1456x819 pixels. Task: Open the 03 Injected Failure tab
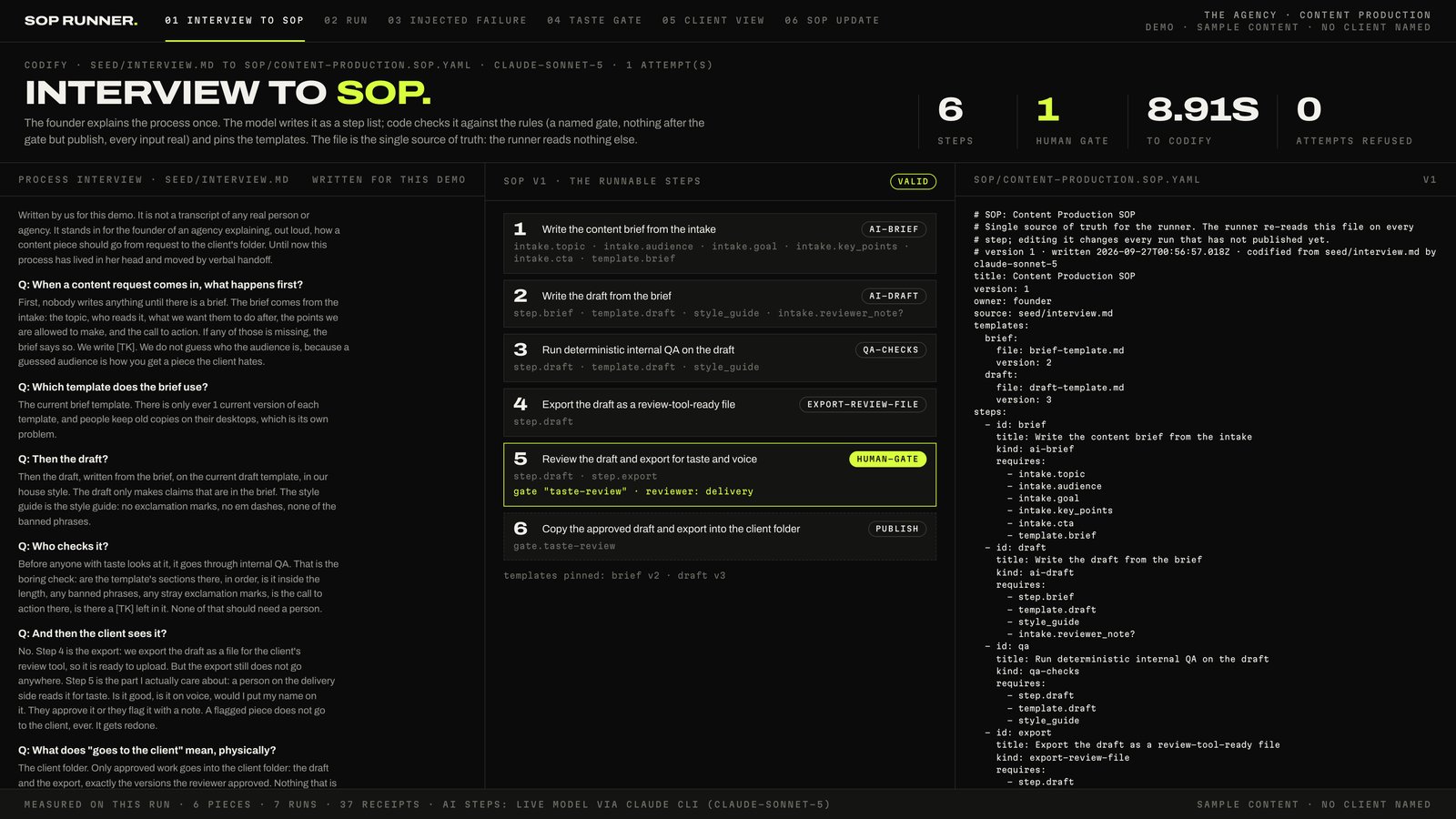tap(457, 20)
